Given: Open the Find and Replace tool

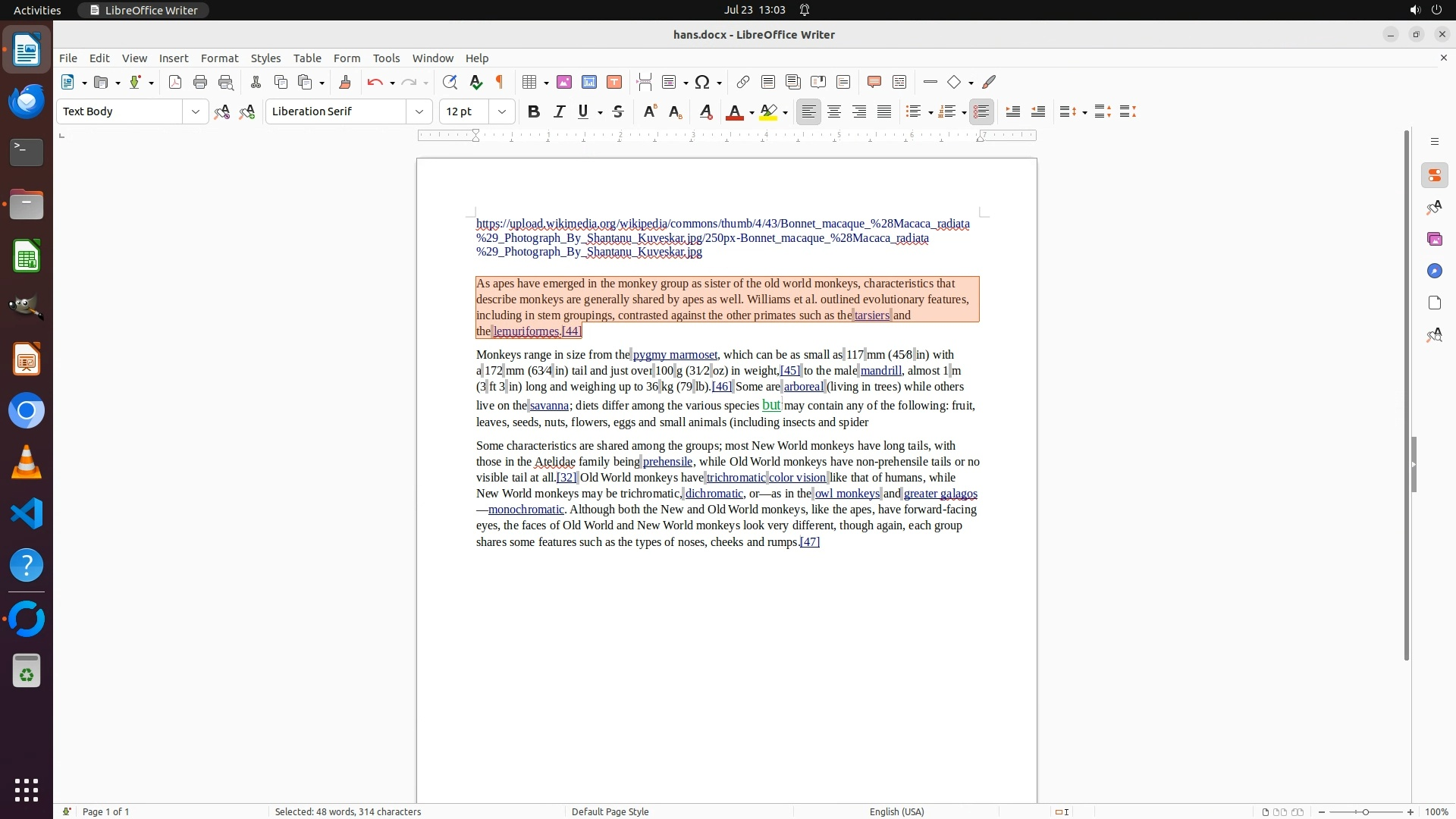Looking at the screenshot, I should point(450,83).
